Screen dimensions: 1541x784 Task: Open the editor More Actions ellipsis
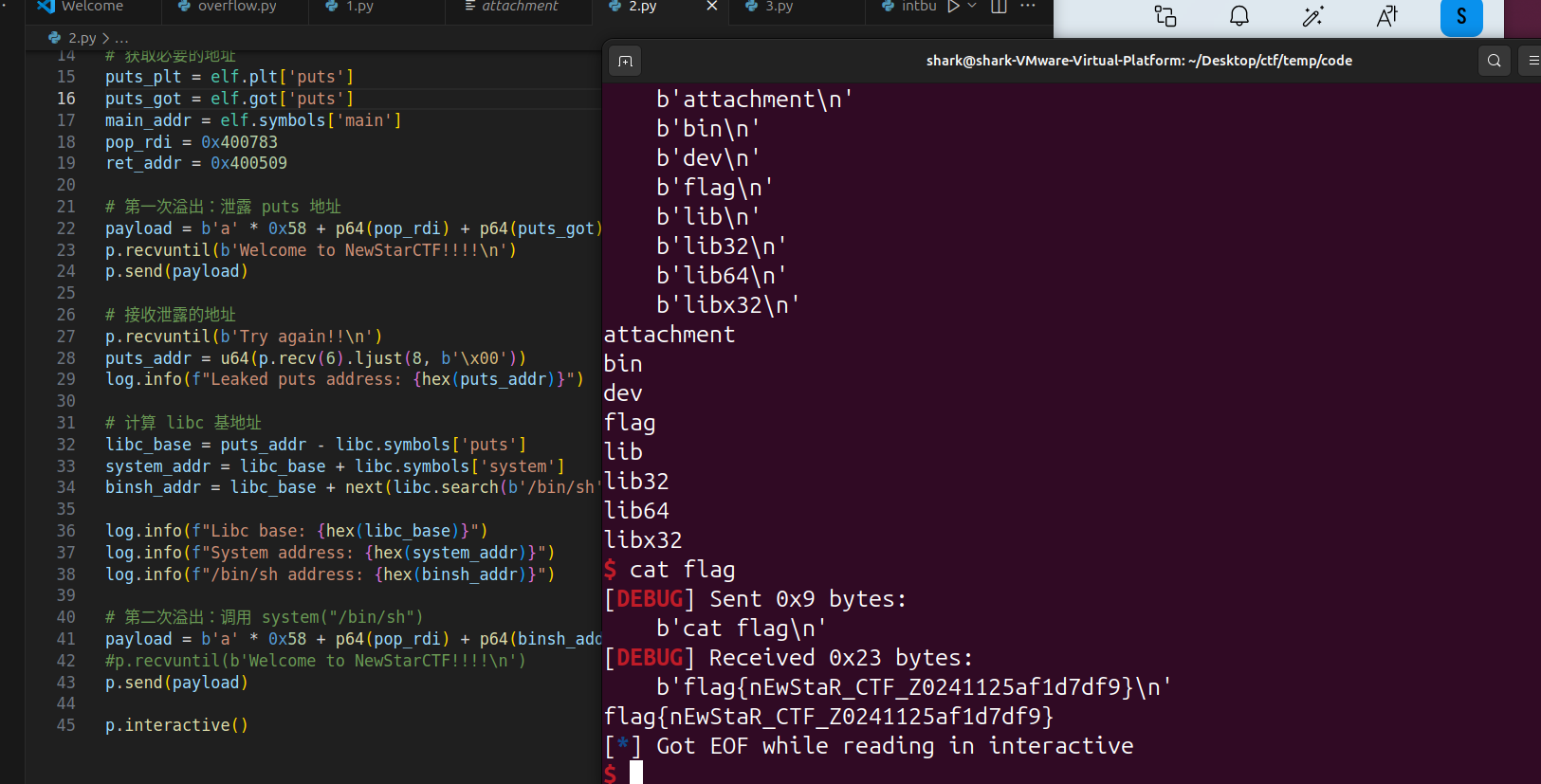(x=1028, y=7)
